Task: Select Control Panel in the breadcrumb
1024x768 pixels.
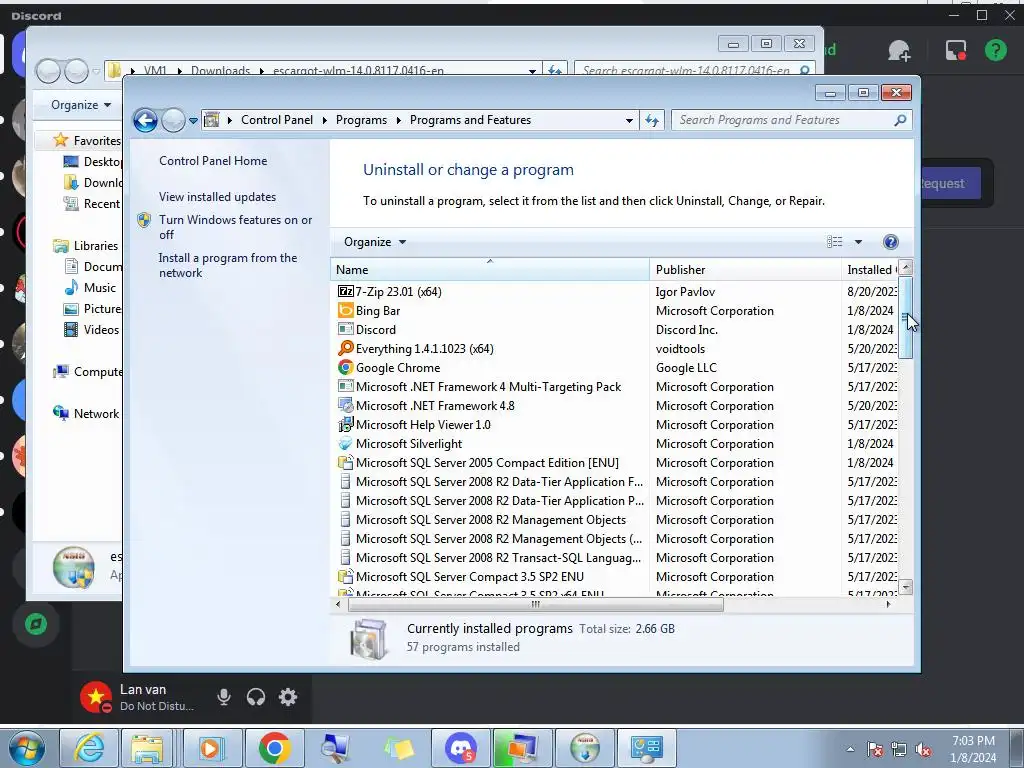Action: 277,120
